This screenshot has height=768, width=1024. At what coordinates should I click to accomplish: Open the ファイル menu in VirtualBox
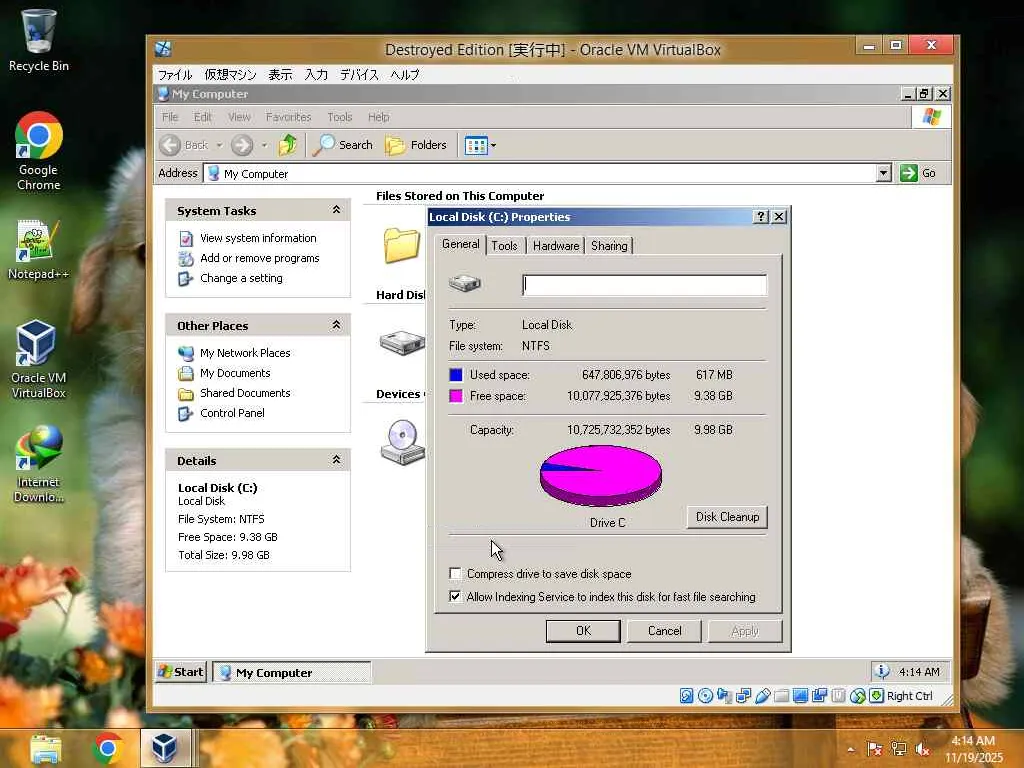(x=175, y=74)
